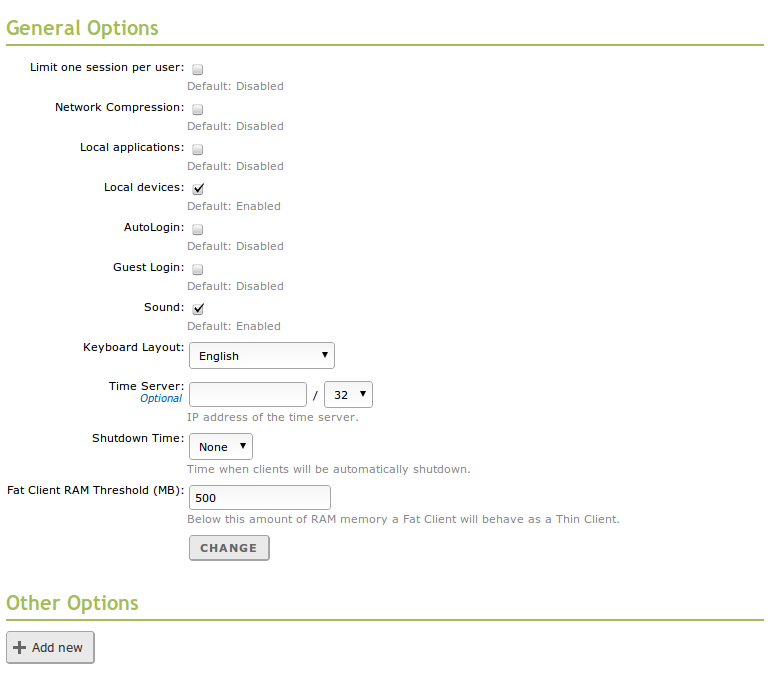Open the Shutdown Time dropdown

coord(221,447)
